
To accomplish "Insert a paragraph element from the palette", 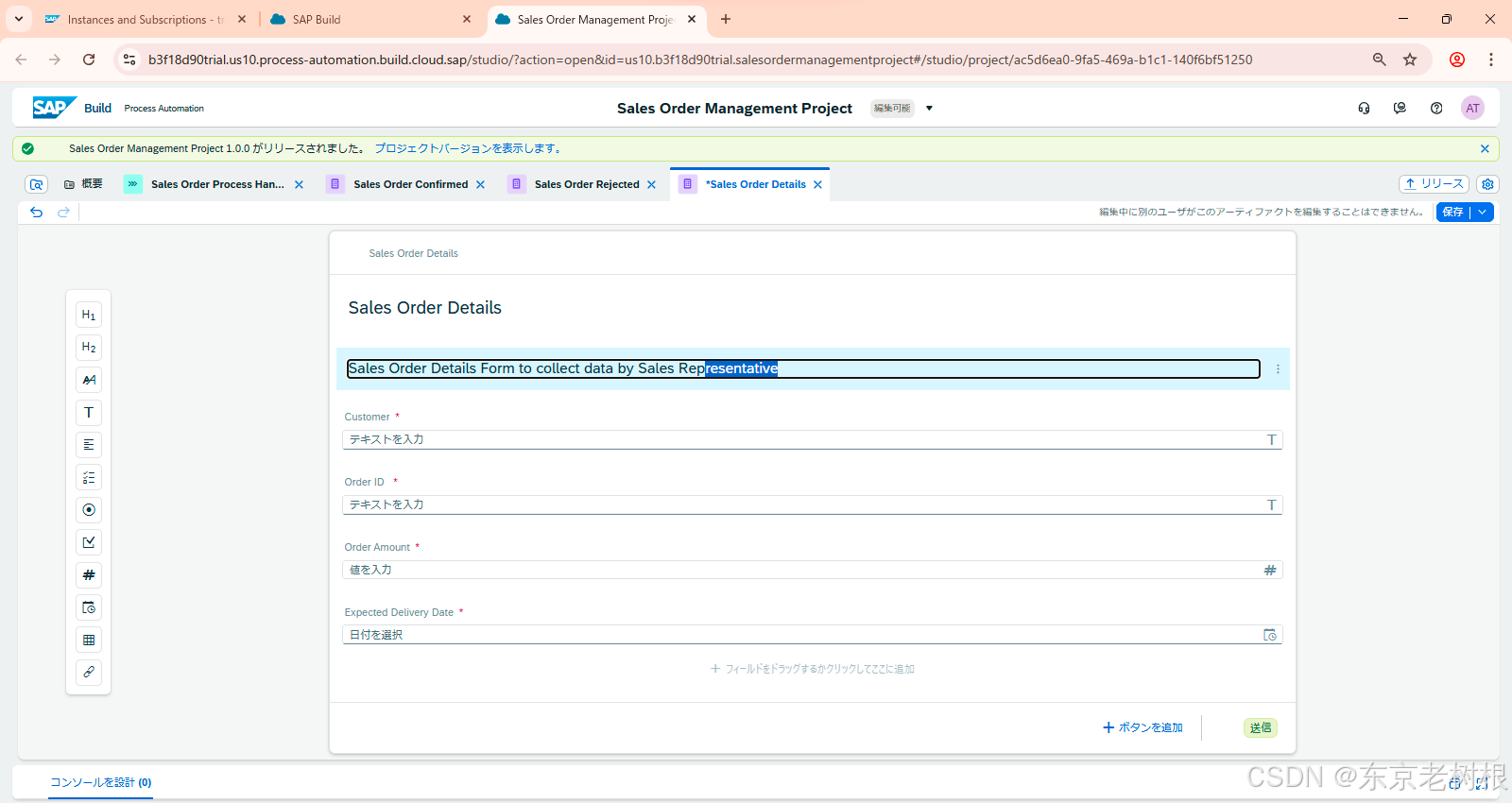I will tap(89, 380).
